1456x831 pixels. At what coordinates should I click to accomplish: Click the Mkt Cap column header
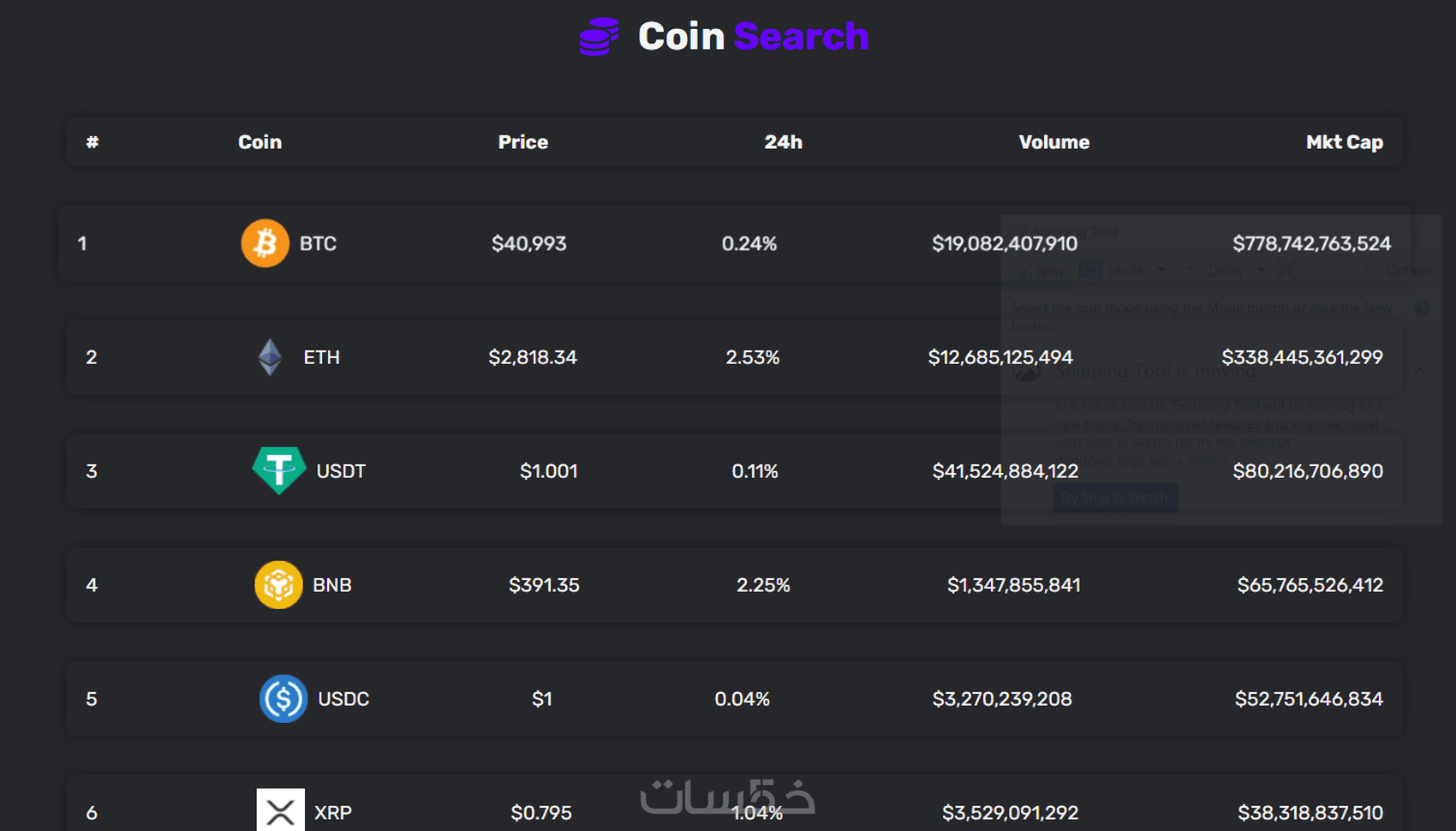point(1344,142)
